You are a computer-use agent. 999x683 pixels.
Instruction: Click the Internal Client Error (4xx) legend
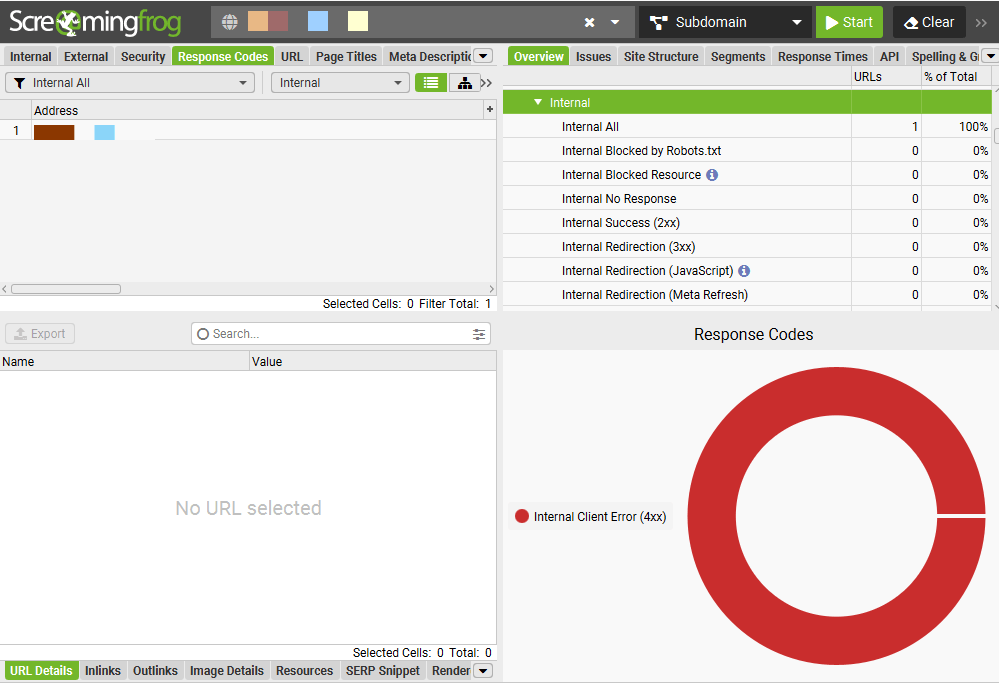coord(591,517)
